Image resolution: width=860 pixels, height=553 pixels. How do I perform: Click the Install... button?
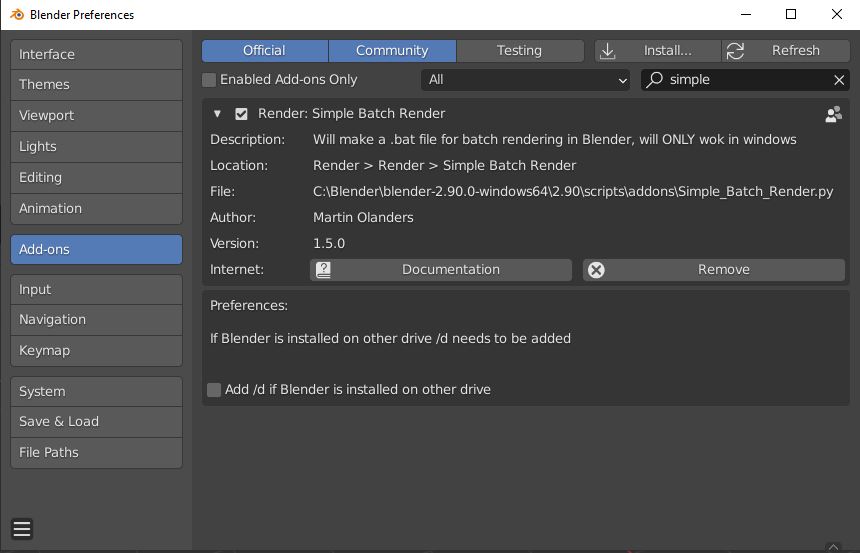(x=658, y=50)
